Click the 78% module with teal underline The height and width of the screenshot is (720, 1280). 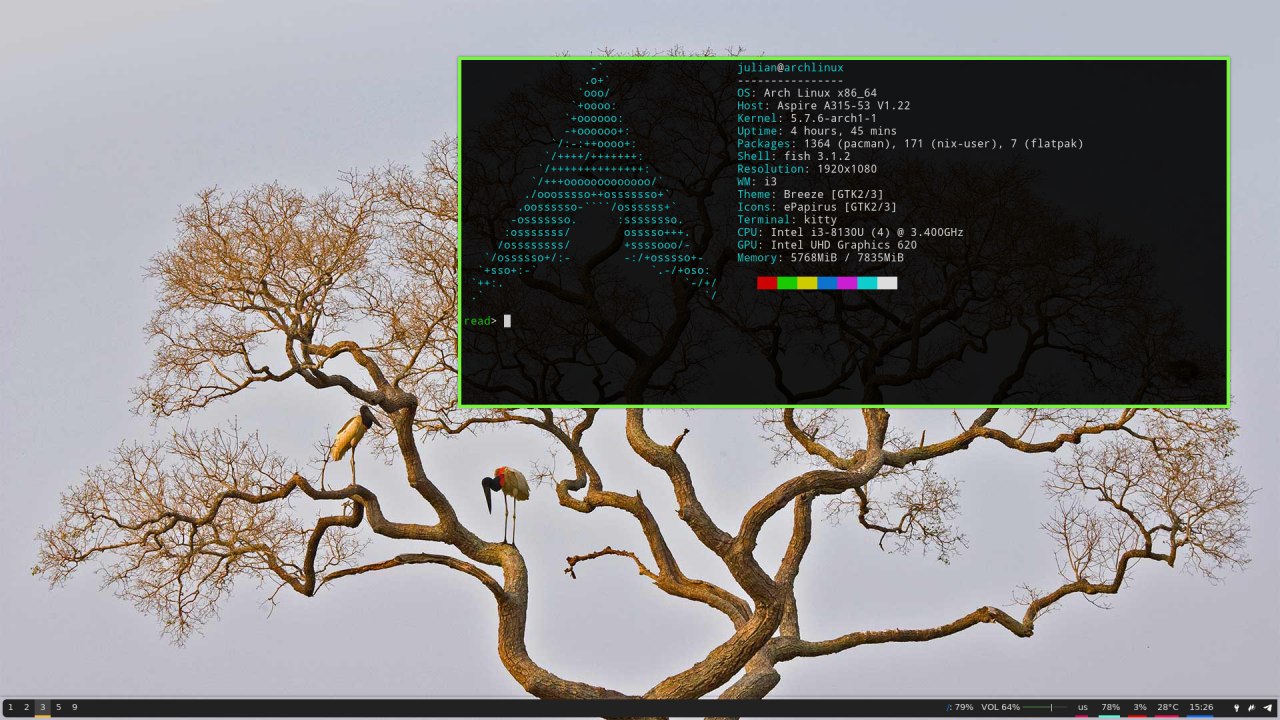pyautogui.click(x=1110, y=707)
